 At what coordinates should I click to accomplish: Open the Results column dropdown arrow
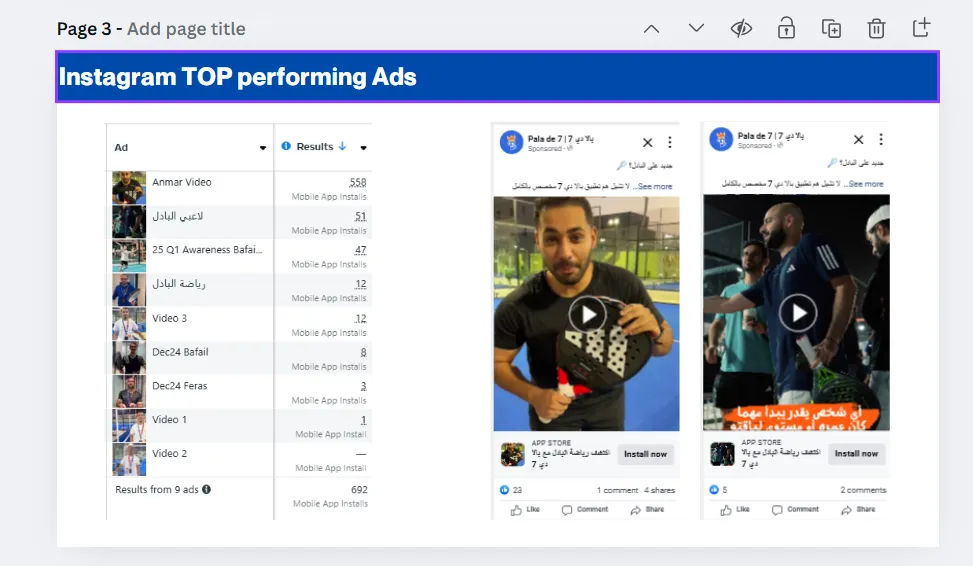pyautogui.click(x=364, y=148)
